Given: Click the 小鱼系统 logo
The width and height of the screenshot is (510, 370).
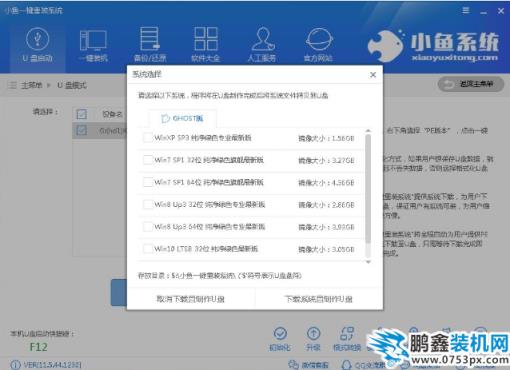Looking at the screenshot, I should [x=433, y=45].
